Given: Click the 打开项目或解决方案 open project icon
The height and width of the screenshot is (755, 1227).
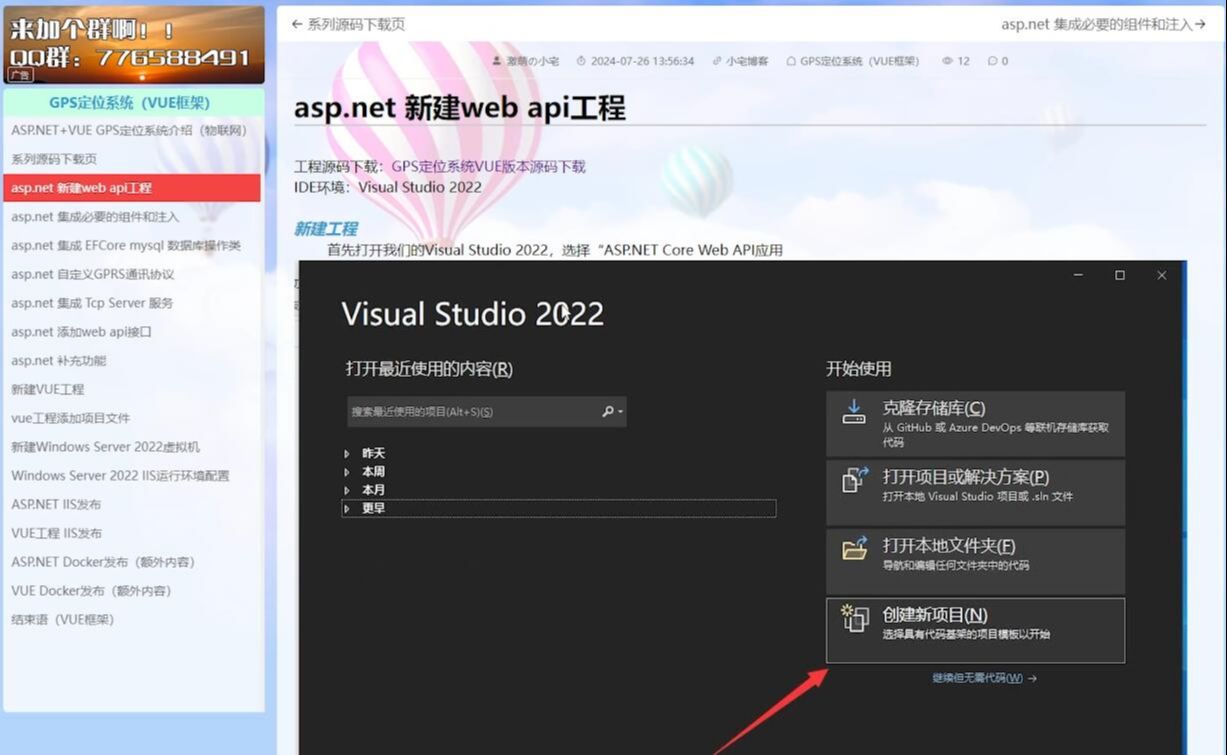Looking at the screenshot, I should (853, 479).
